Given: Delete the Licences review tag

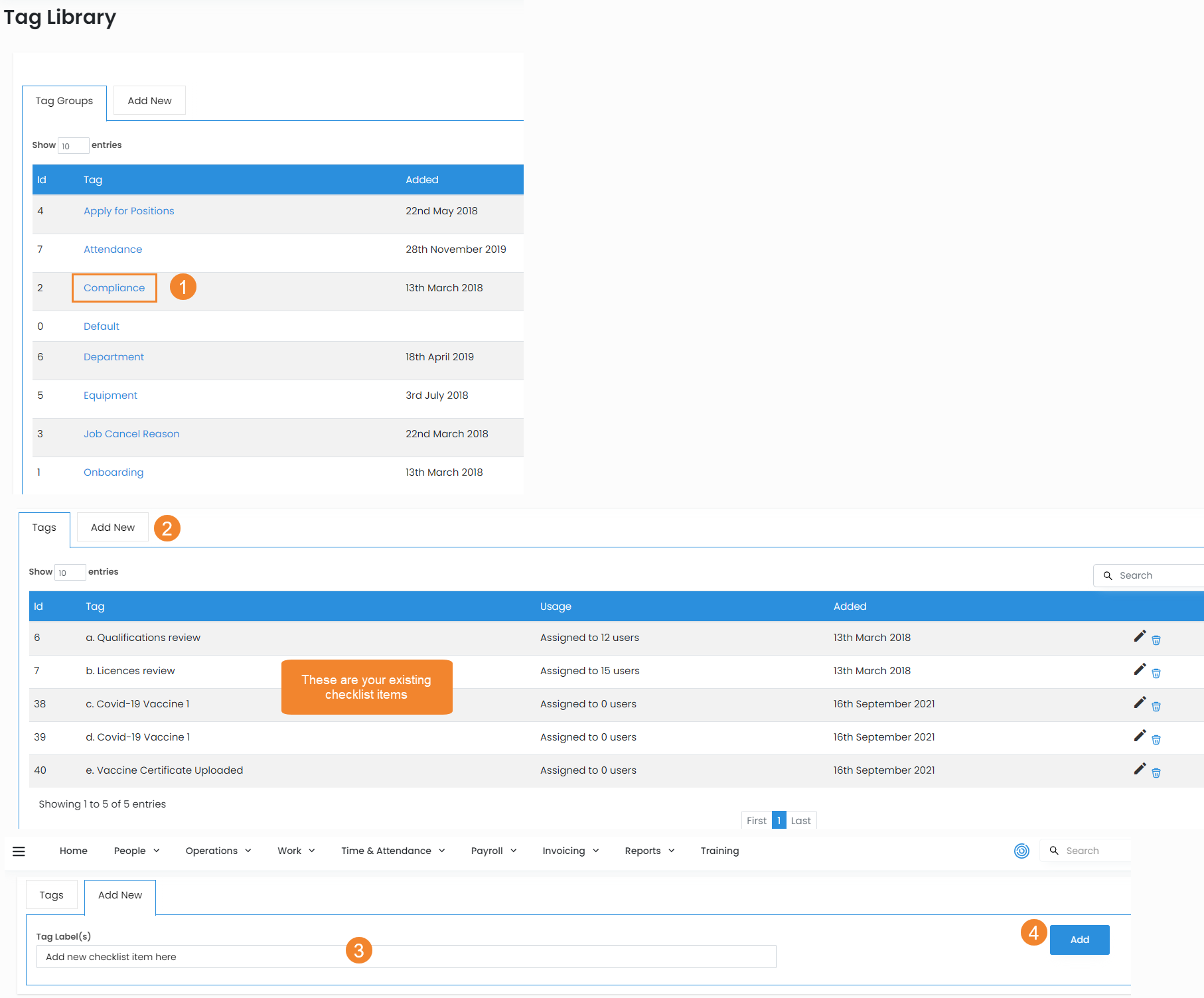Looking at the screenshot, I should 1156,674.
